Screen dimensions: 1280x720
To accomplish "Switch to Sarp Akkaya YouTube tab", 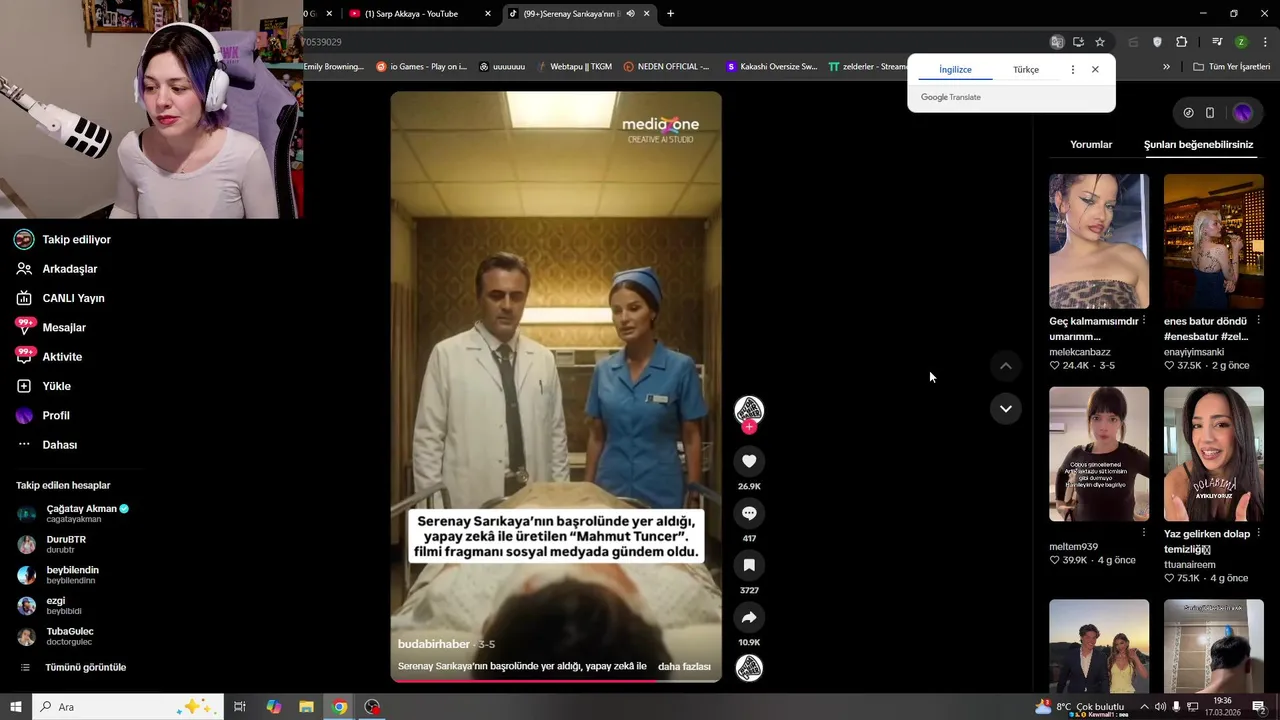I will point(411,14).
